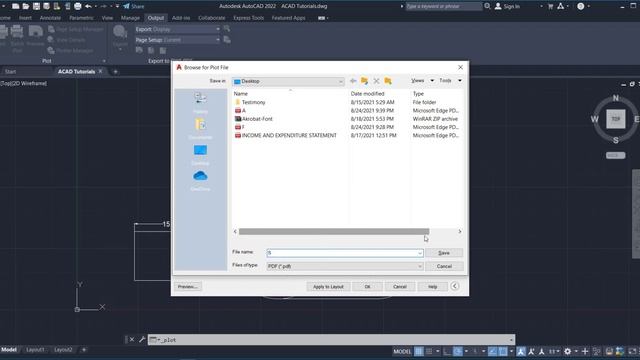Switch to the Manage ribbon tab

pyautogui.click(x=130, y=18)
